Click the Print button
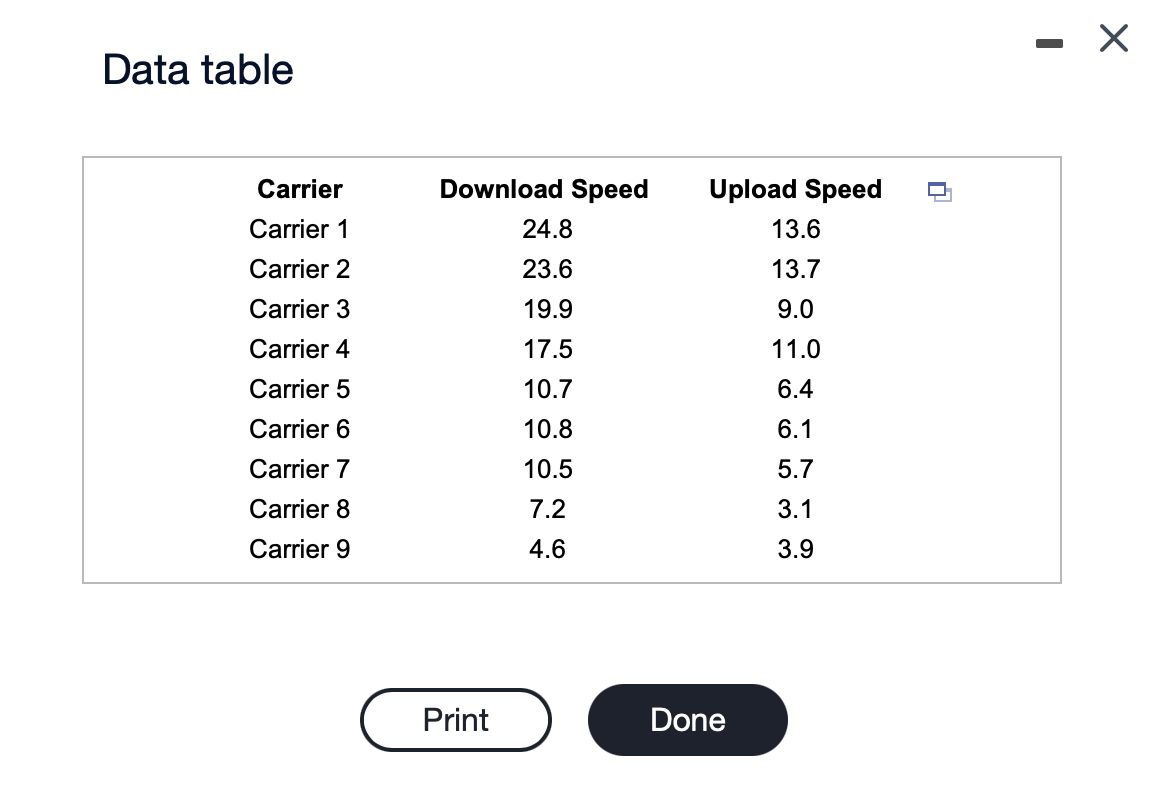 [455, 719]
